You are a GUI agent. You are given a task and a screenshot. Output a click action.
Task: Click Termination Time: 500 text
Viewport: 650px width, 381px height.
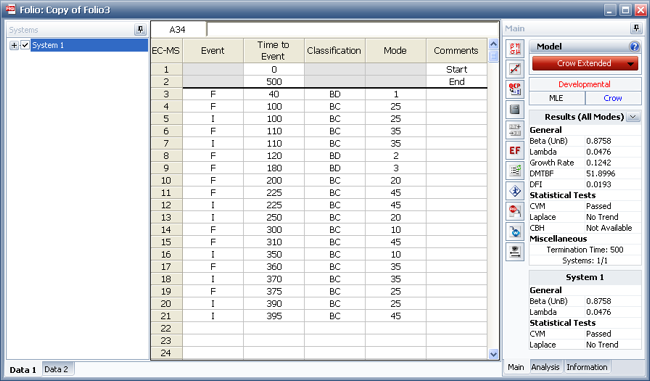click(x=585, y=250)
